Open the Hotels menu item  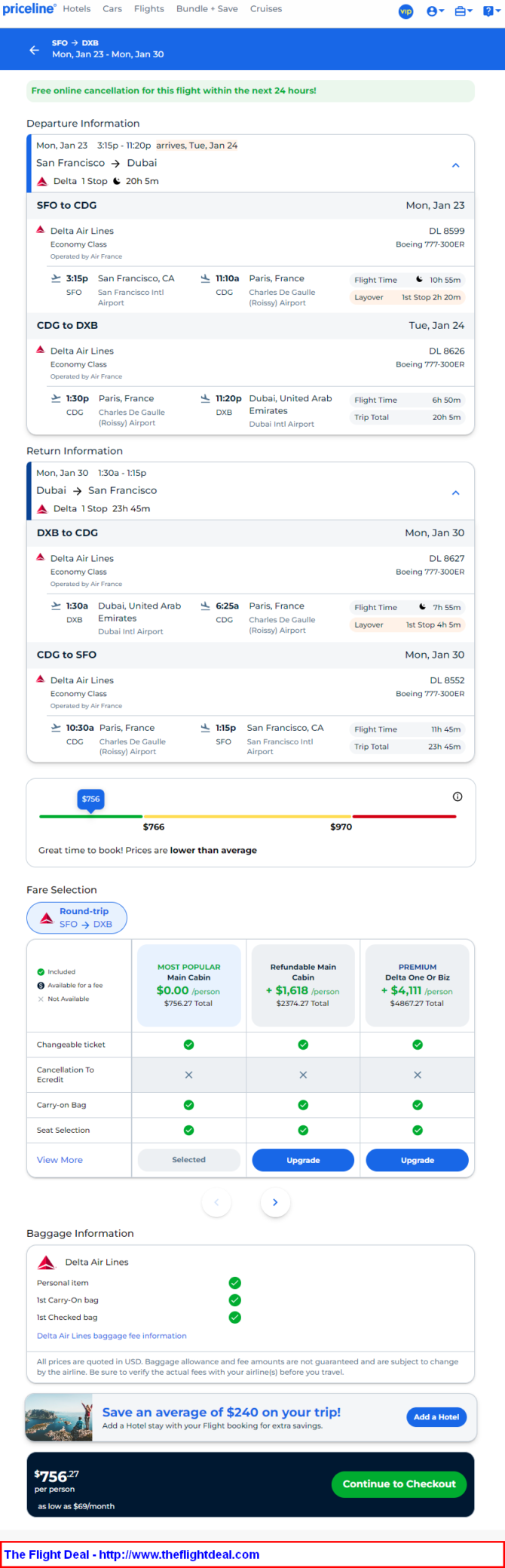[x=77, y=9]
